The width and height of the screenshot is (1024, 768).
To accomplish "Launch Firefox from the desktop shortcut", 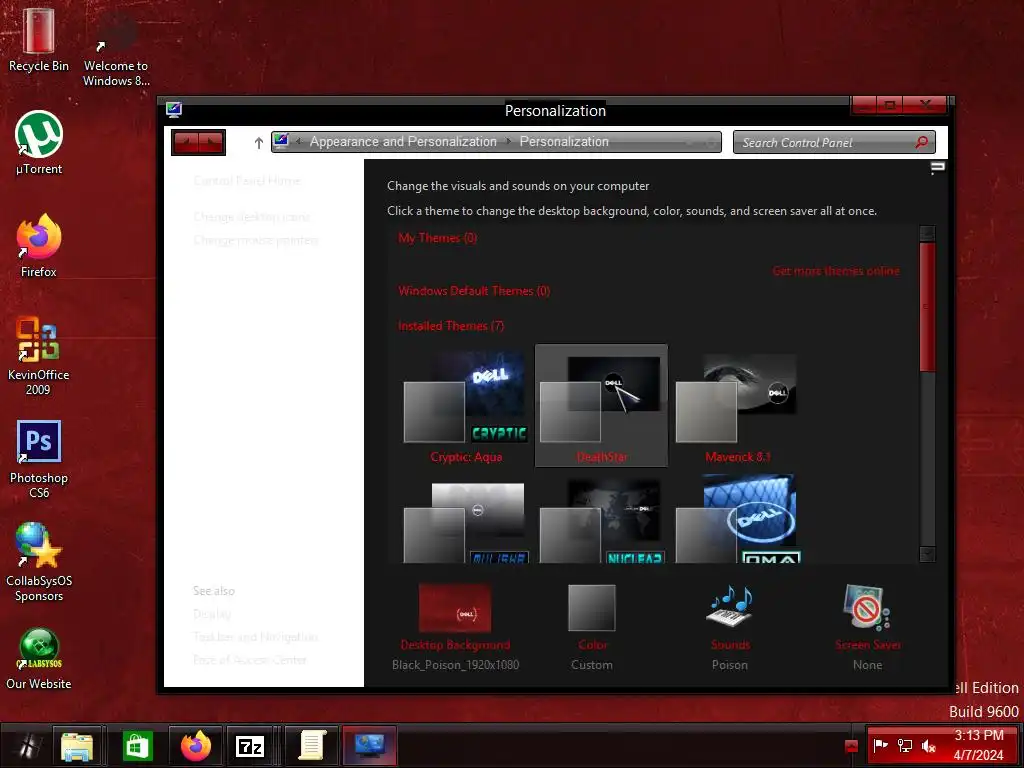I will point(39,246).
